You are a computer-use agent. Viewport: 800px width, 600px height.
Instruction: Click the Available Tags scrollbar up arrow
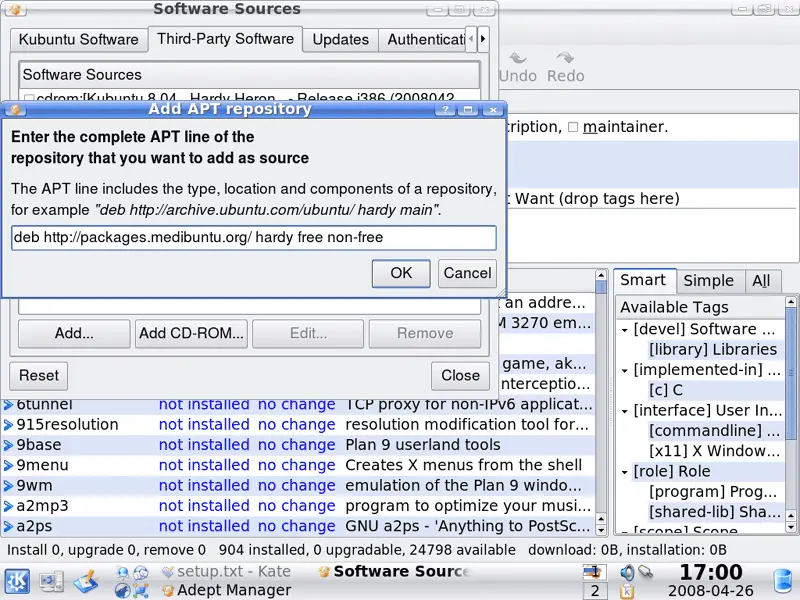[x=791, y=302]
